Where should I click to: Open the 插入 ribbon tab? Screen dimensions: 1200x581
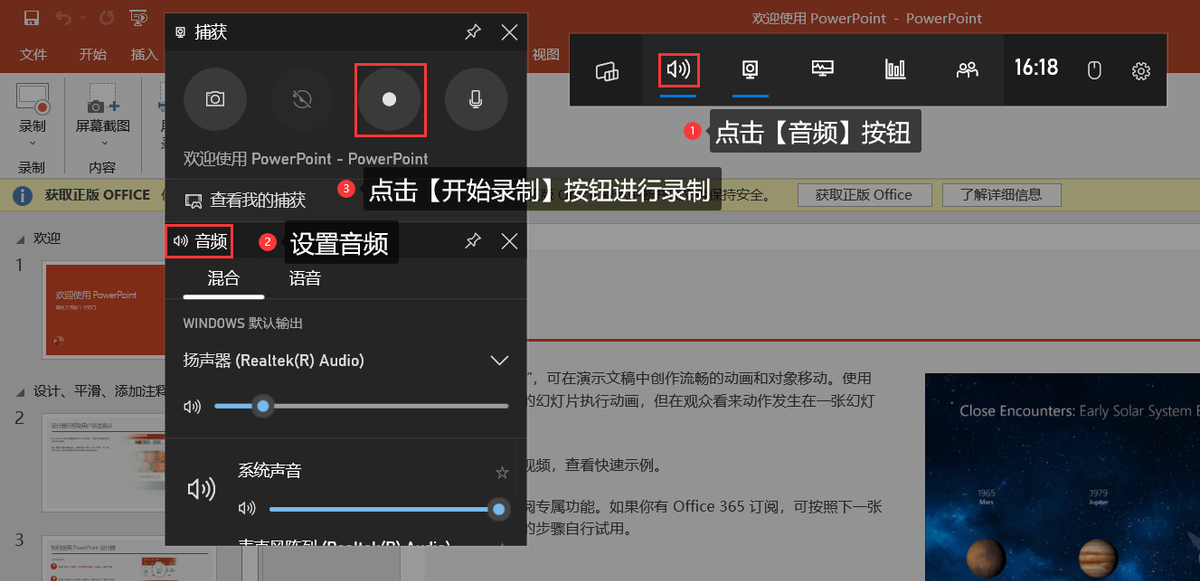pyautogui.click(x=144, y=54)
